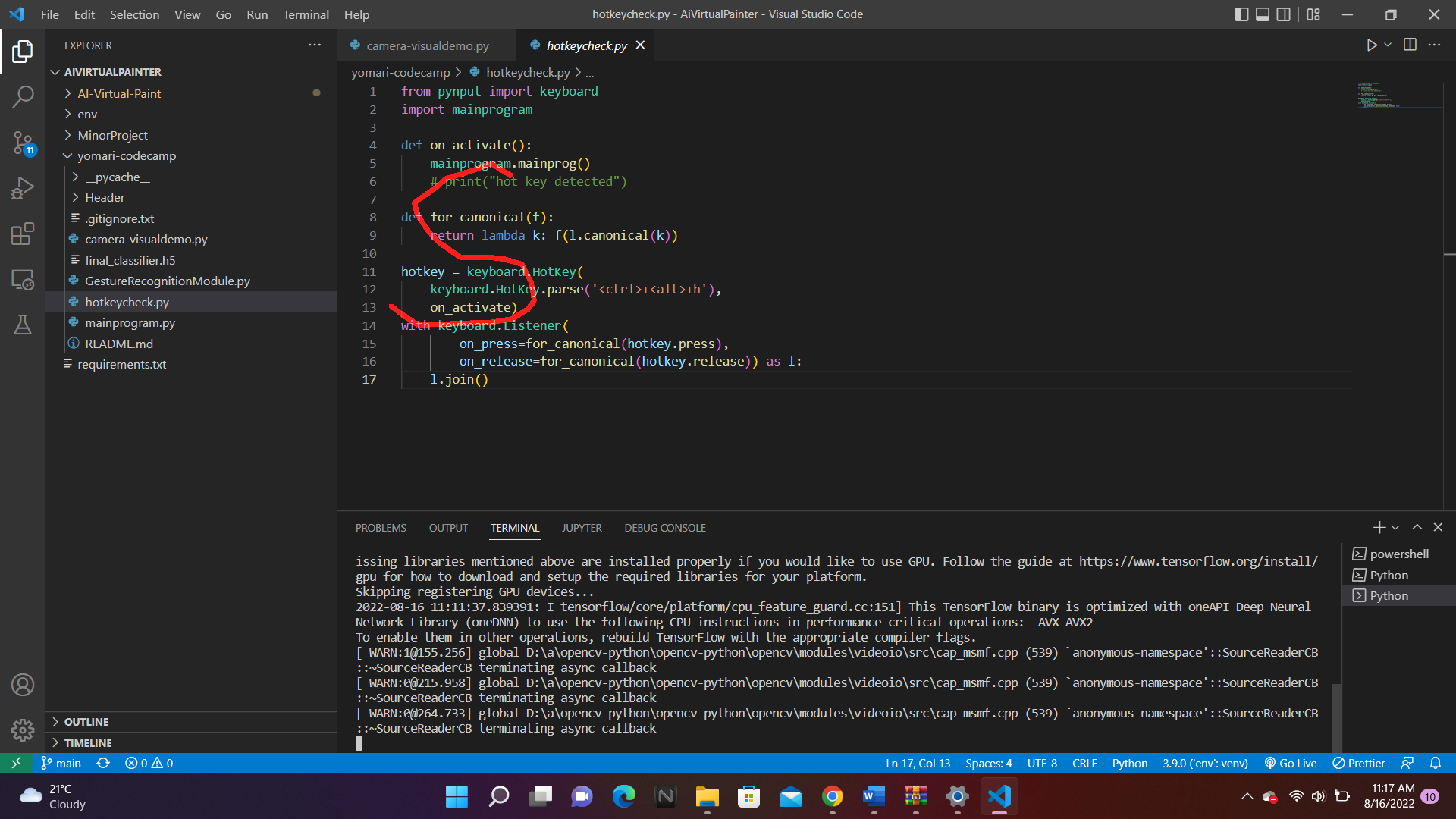This screenshot has width=1456, height=819.
Task: Toggle Prettier formatter in status bar
Action: coord(1359,764)
